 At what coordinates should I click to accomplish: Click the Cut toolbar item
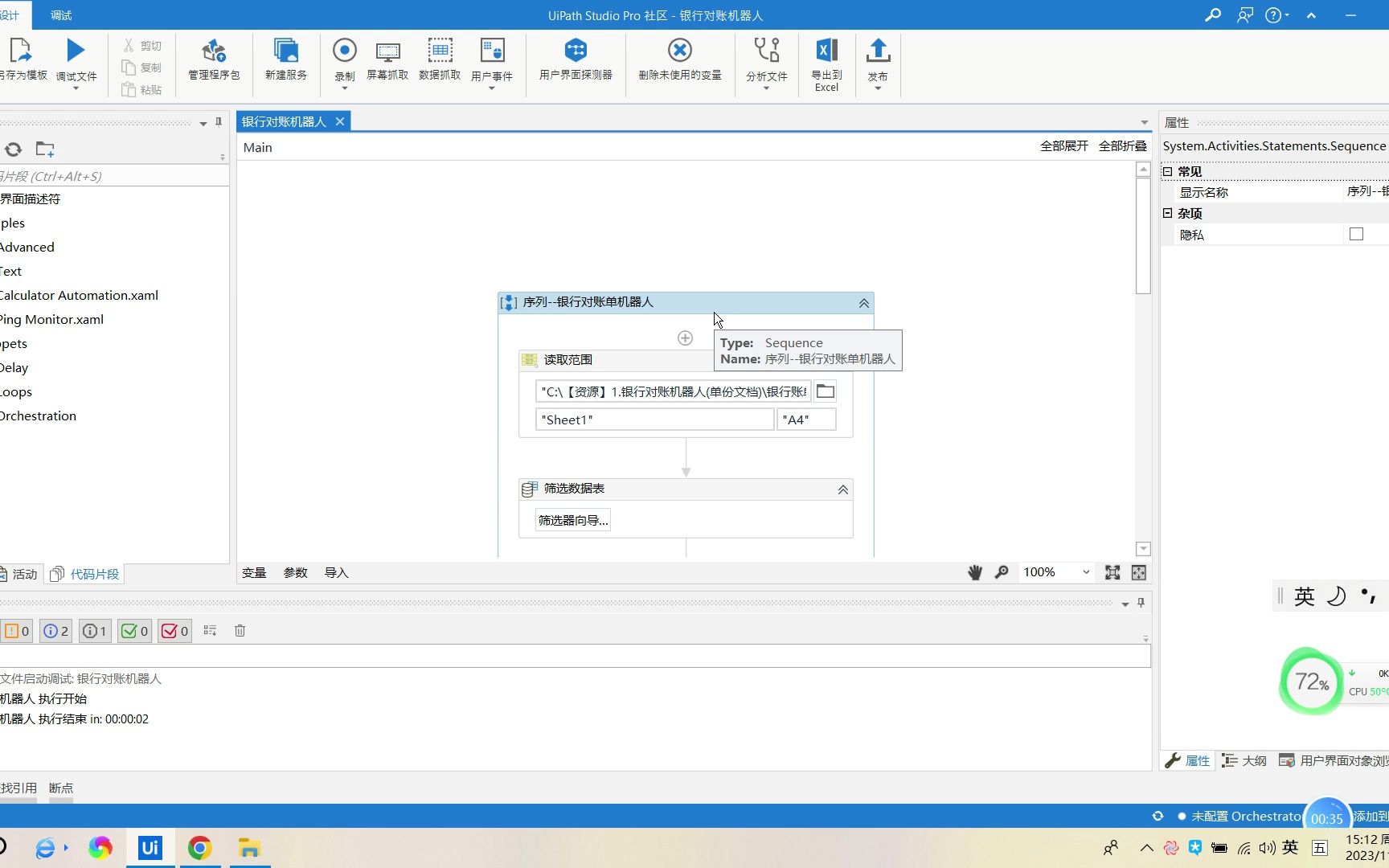point(142,46)
